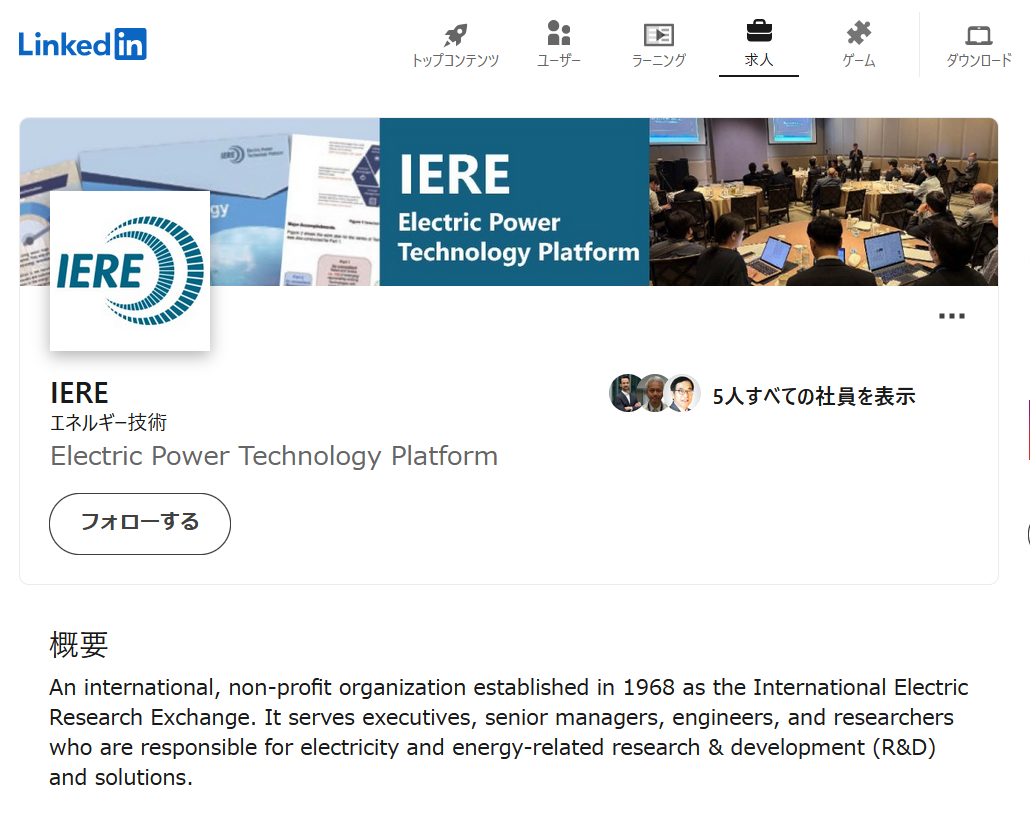The height and width of the screenshot is (837, 1030).
Task: Open Top Content via rocket icon
Action: (x=455, y=36)
